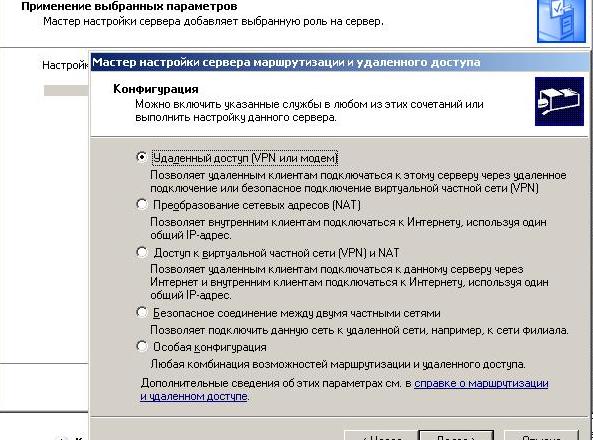This screenshot has width=593, height=440.
Task: Choose the network address translation NAT option
Action: (x=142, y=204)
